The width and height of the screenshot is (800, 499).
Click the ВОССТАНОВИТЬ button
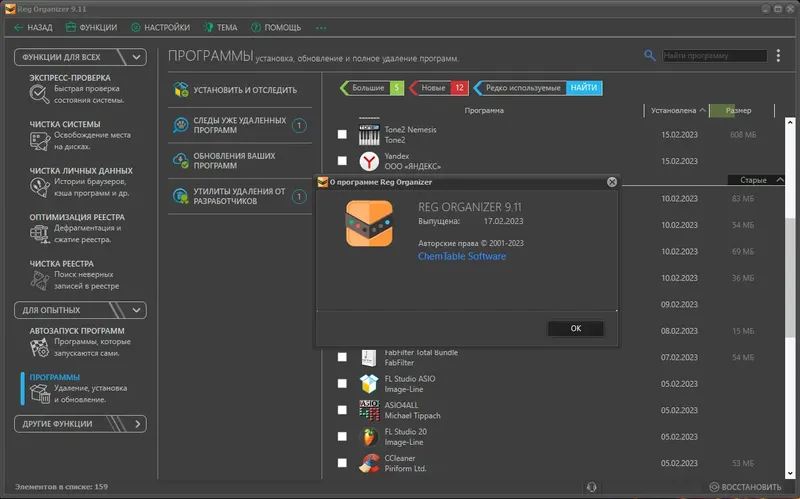(745, 487)
